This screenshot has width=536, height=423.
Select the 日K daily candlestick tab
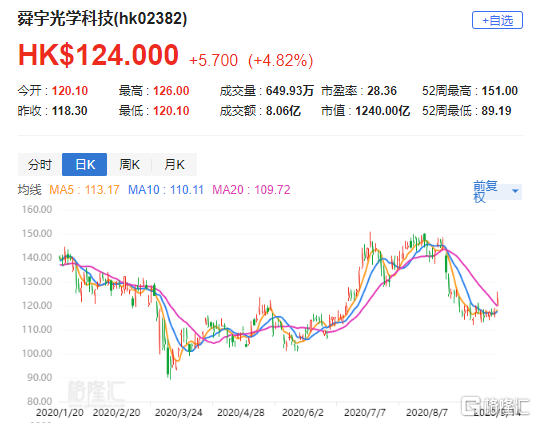coord(84,164)
